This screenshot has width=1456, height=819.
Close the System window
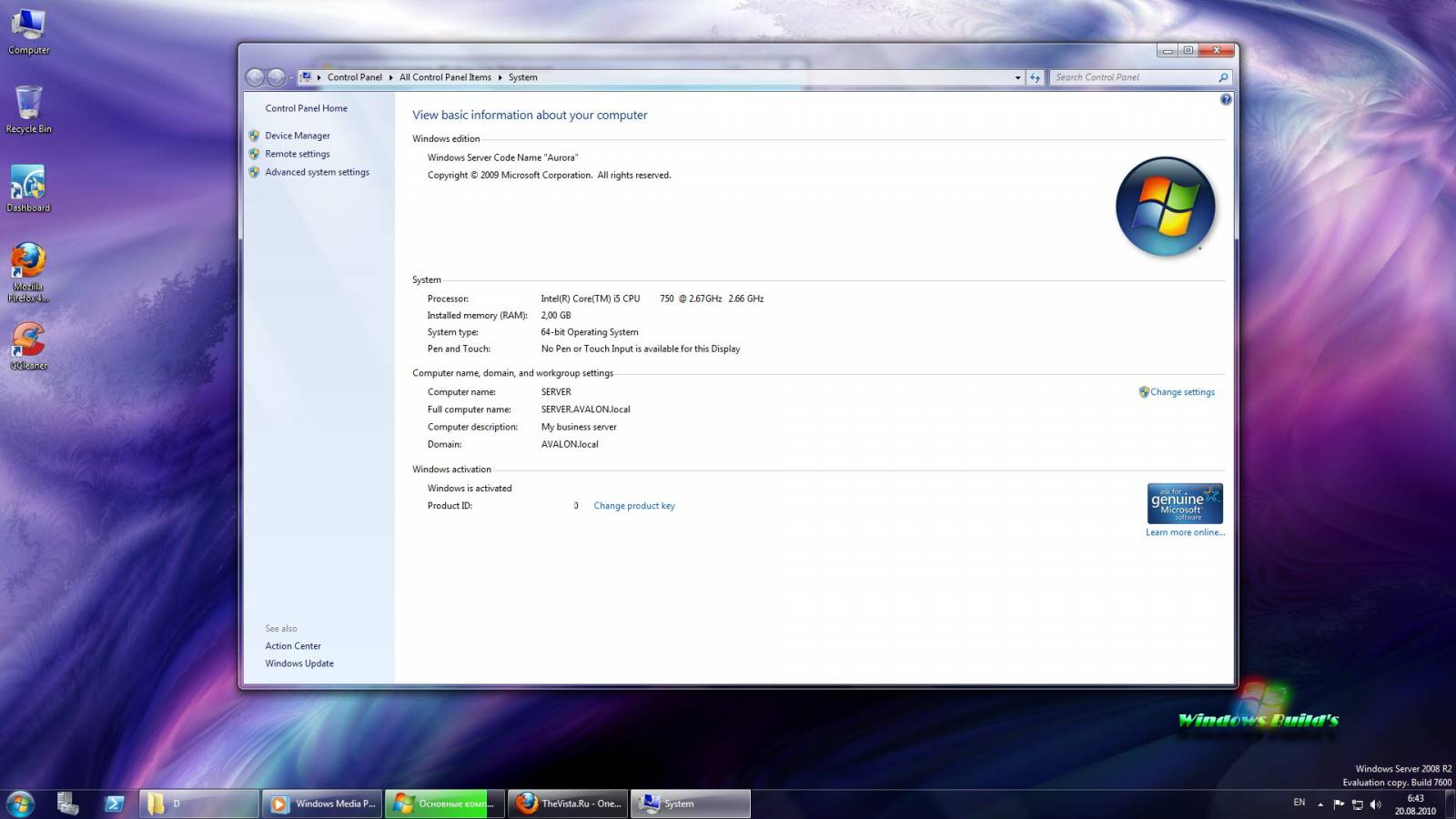point(1217,51)
